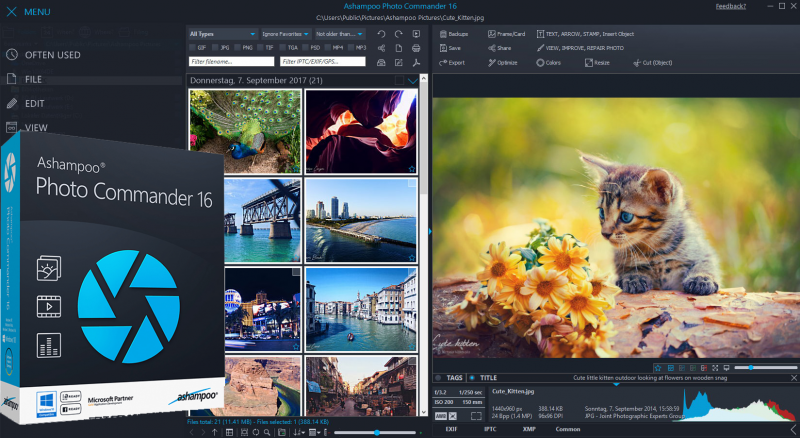Run Optimize on the photo
Image resolution: width=800 pixels, height=438 pixels.
pos(503,63)
